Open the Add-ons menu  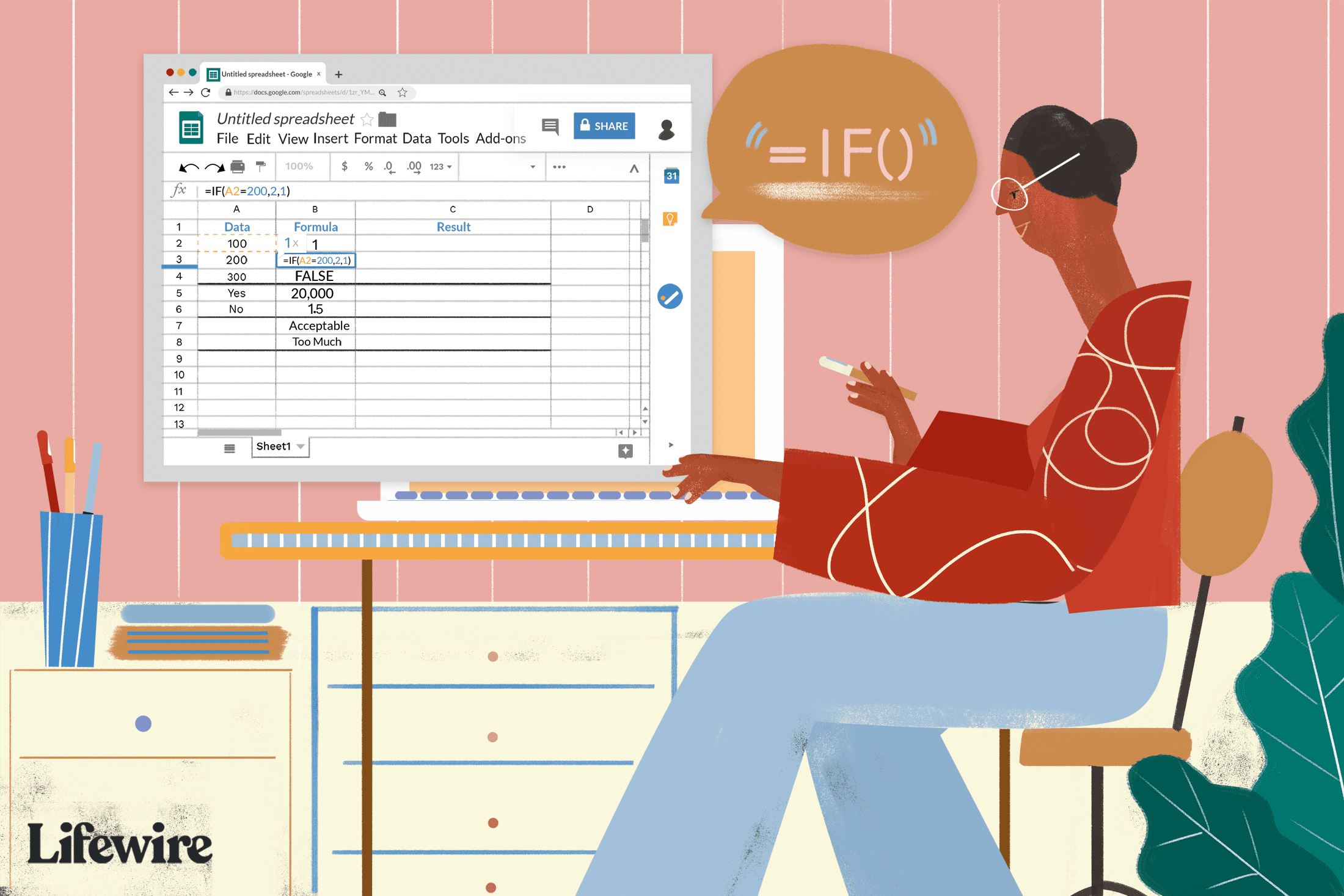[x=500, y=139]
